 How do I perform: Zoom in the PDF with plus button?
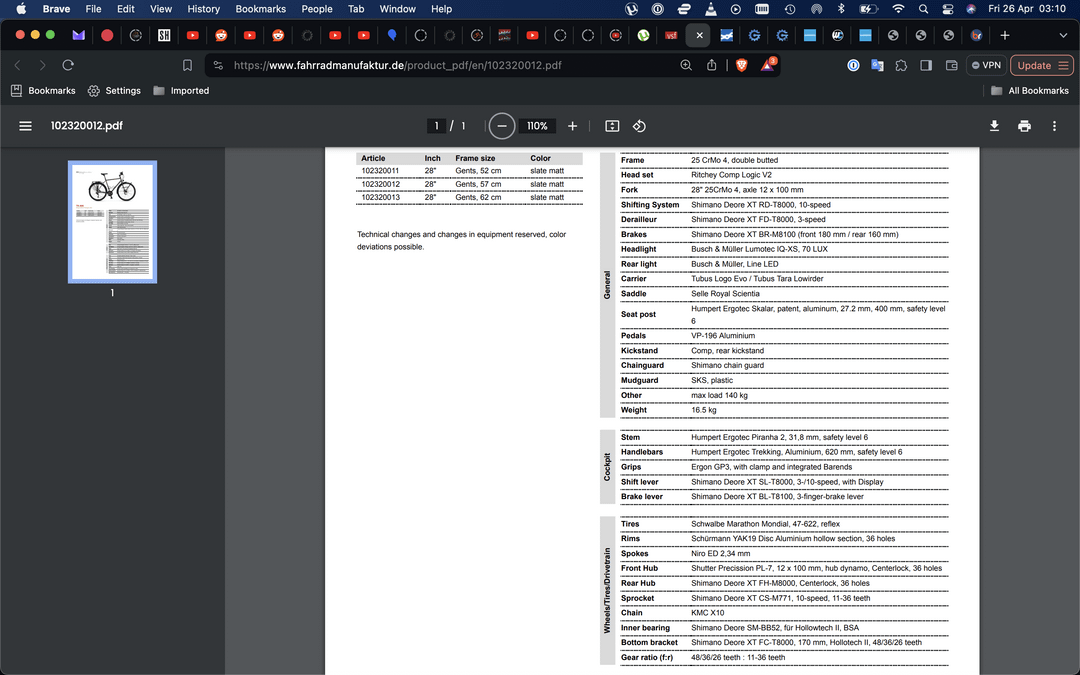[572, 126]
